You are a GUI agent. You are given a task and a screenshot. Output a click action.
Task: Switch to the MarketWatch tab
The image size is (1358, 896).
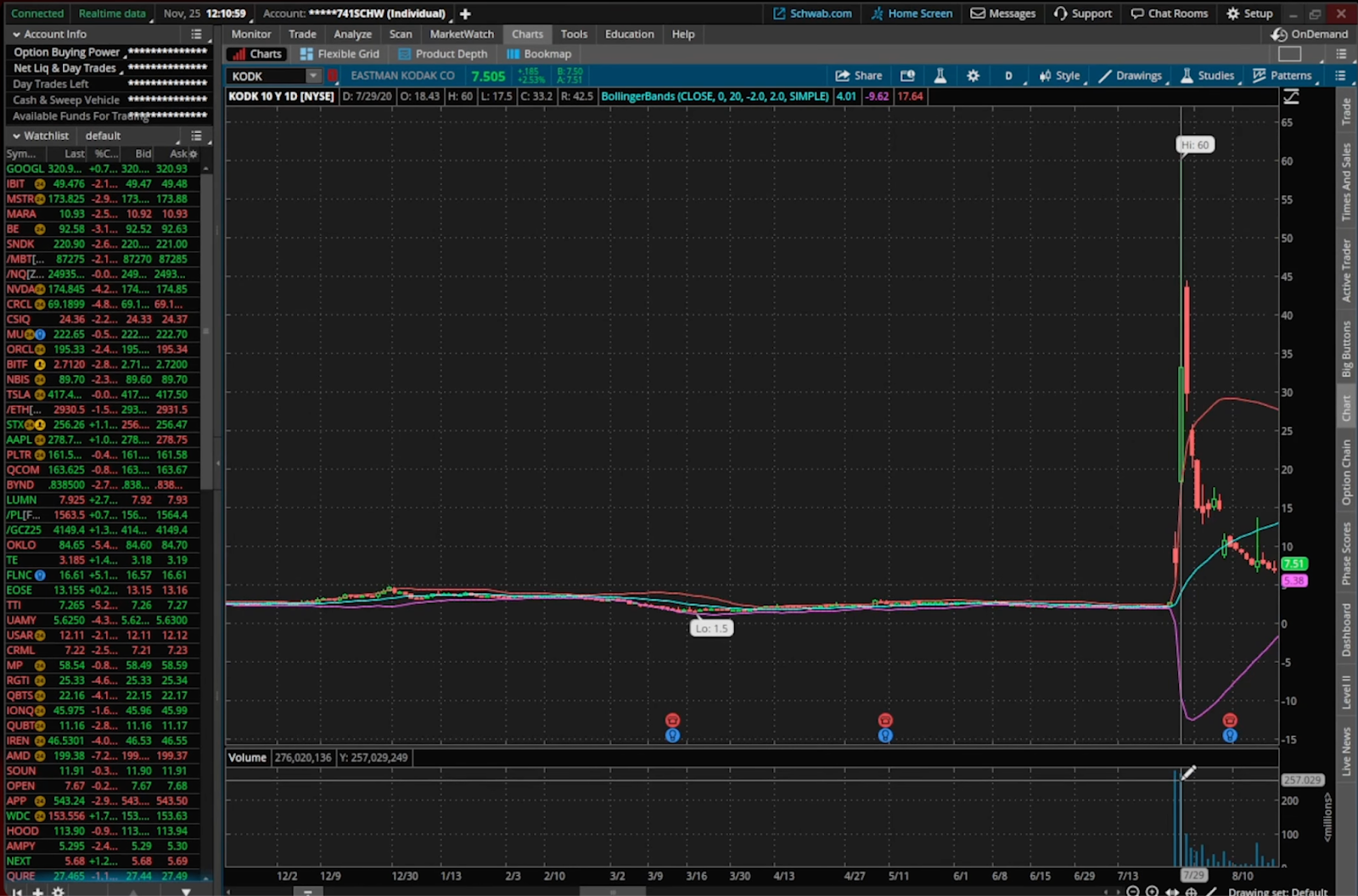coord(462,34)
